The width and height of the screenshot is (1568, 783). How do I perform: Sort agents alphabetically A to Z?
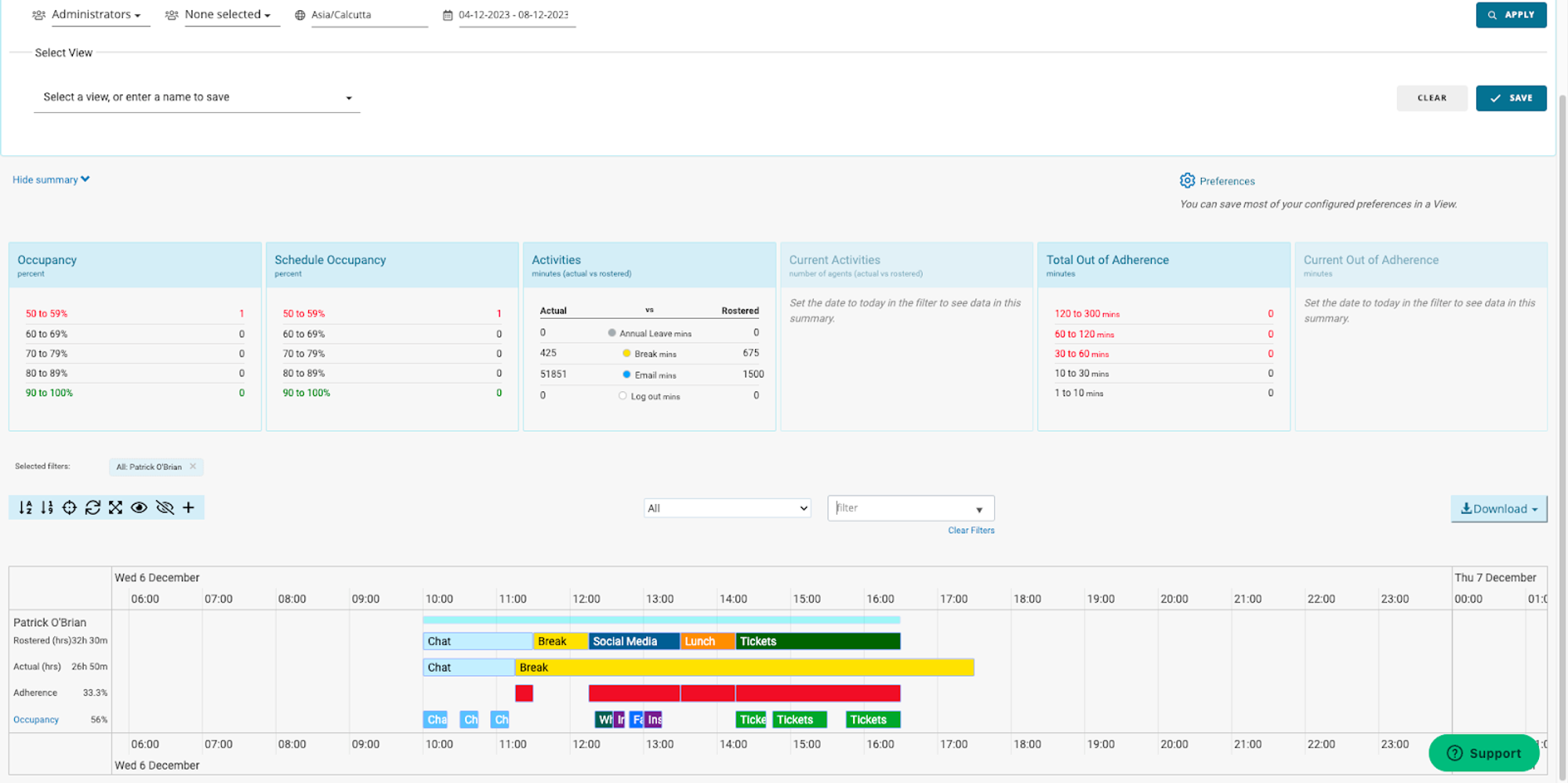pyautogui.click(x=26, y=508)
